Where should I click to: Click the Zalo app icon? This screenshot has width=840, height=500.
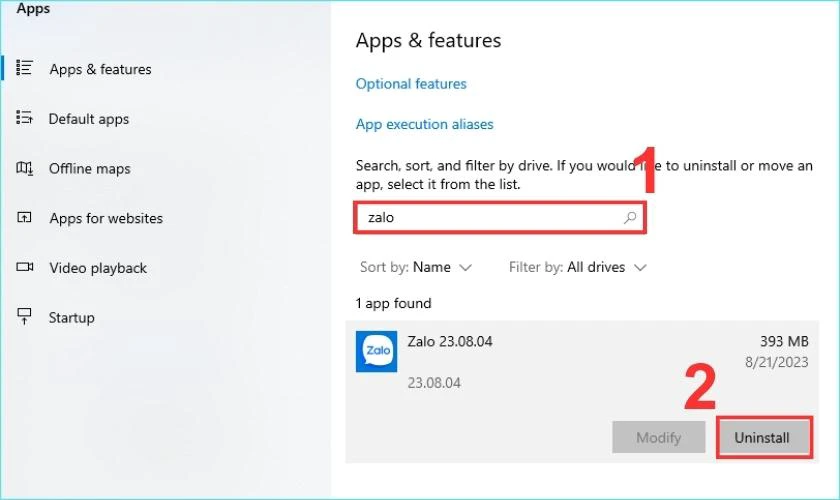coord(377,352)
